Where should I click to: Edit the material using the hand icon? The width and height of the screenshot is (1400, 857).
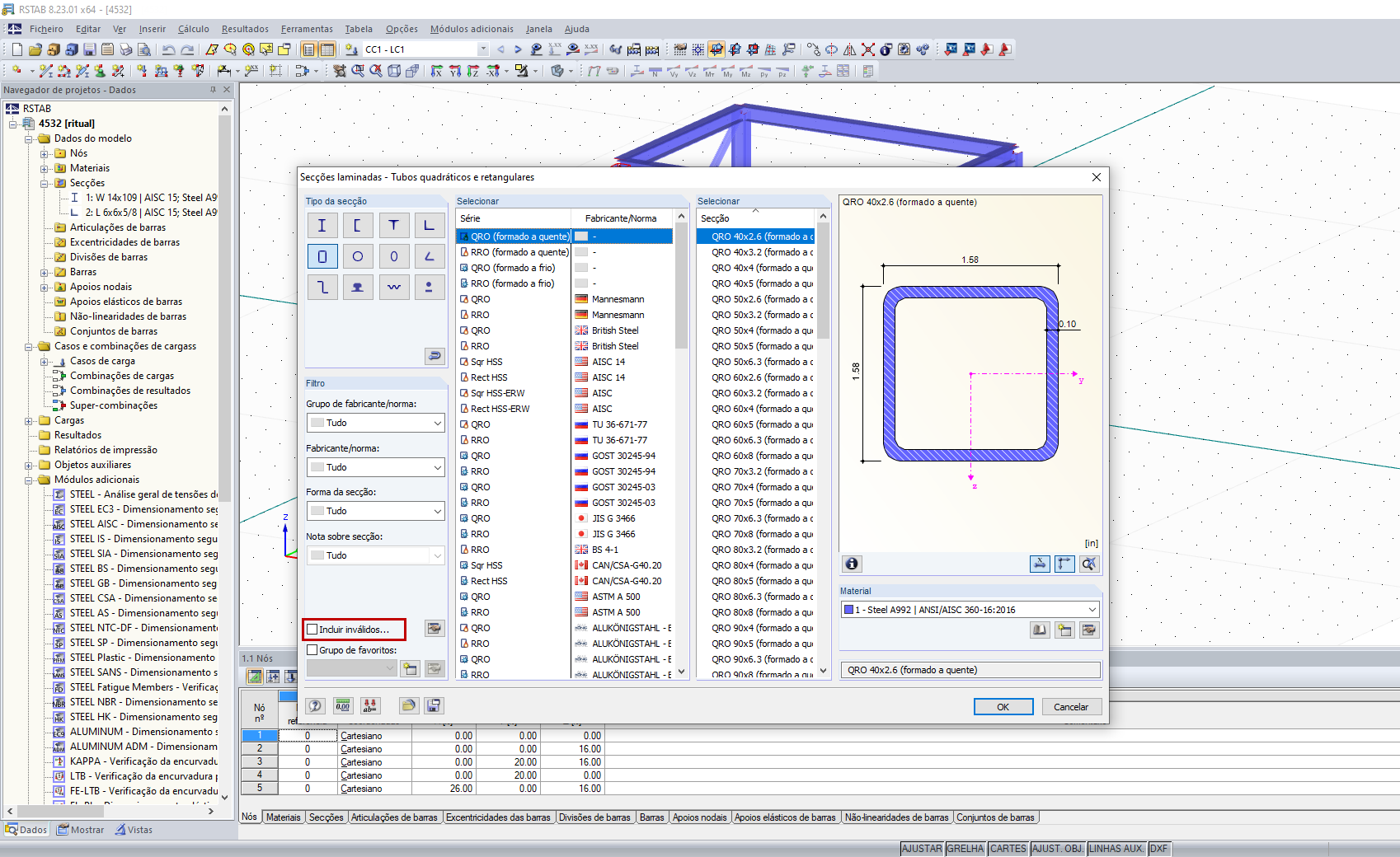(x=1089, y=630)
